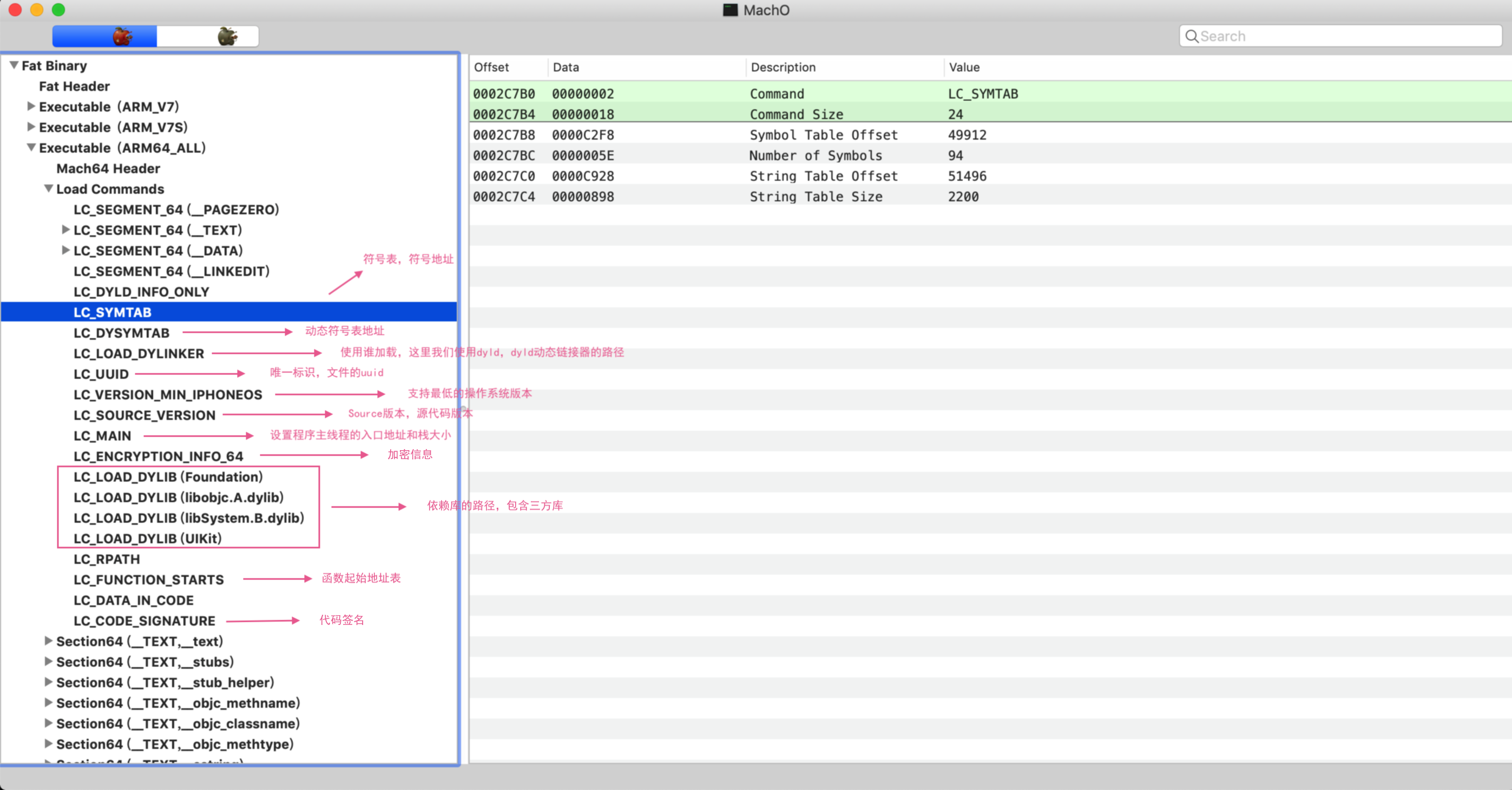Screen dimensions: 1512x790
Task: Collapse Executable (ARM64_ALL) node
Action: click(x=31, y=148)
